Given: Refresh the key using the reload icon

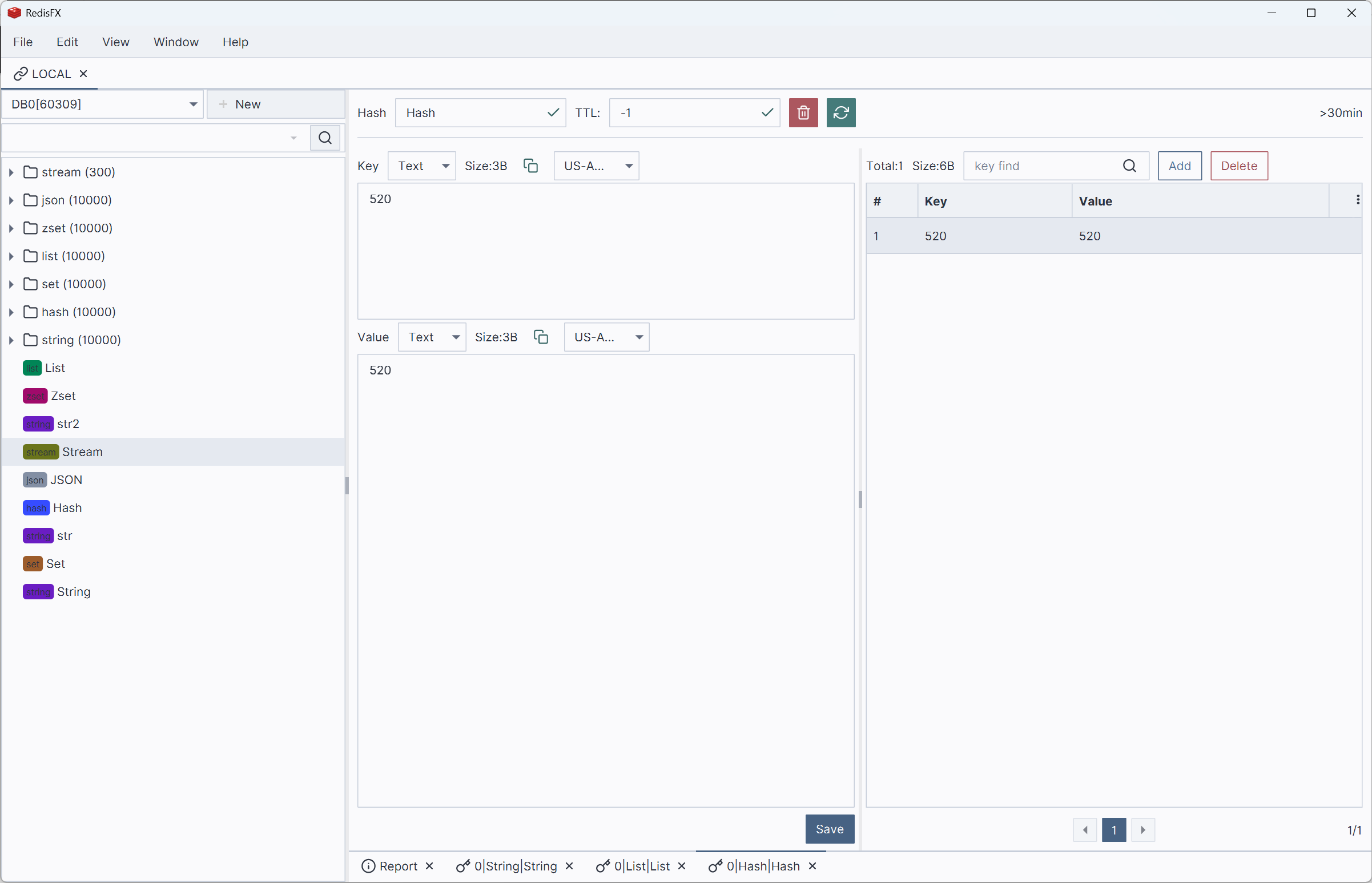Looking at the screenshot, I should [x=840, y=113].
